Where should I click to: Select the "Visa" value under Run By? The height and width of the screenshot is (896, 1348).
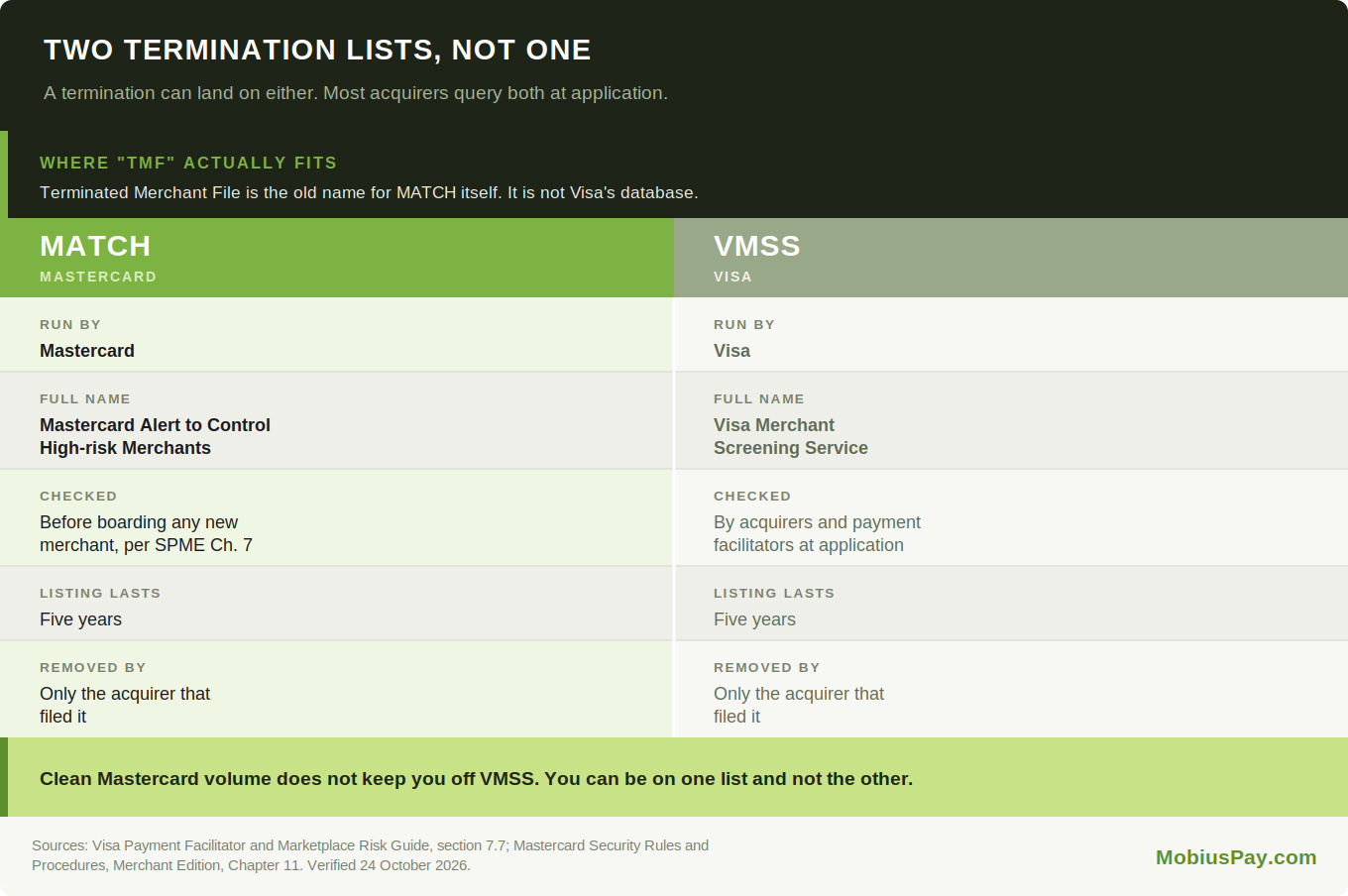(x=731, y=351)
